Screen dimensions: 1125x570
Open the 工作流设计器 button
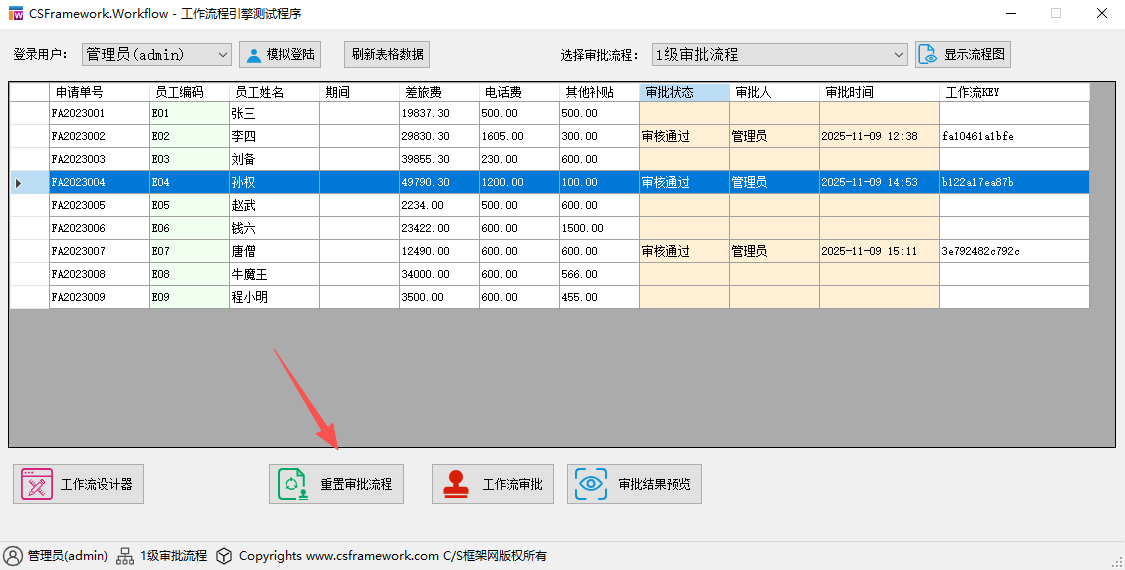(78, 484)
